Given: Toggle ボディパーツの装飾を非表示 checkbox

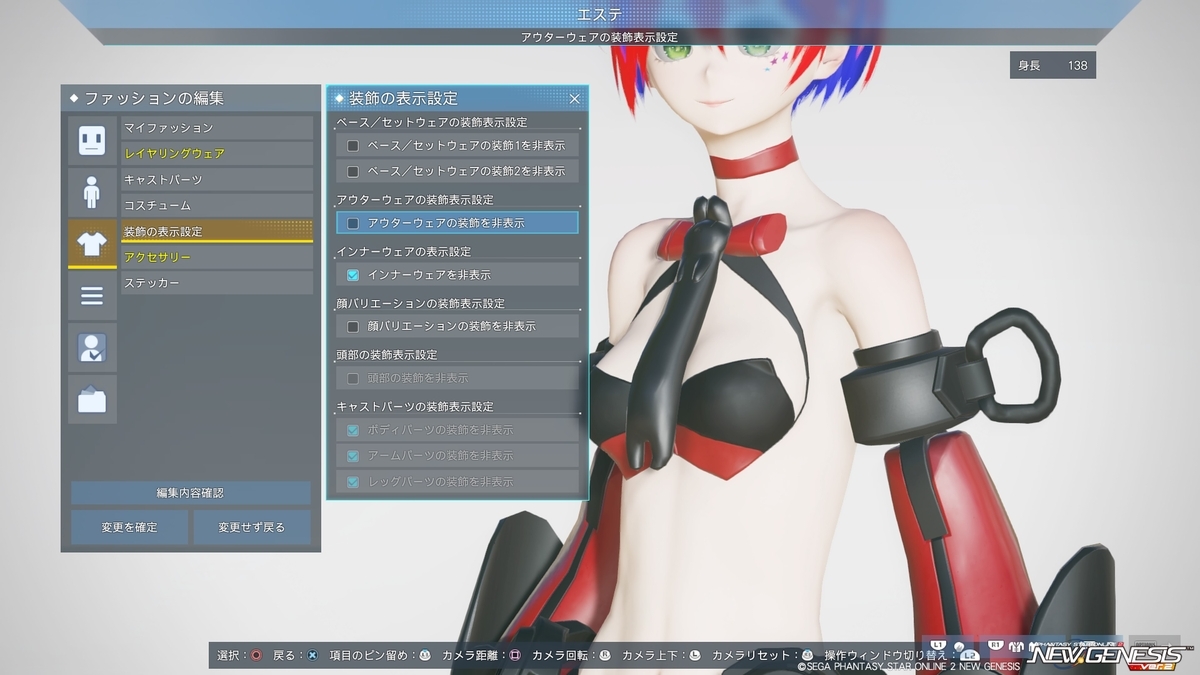Looking at the screenshot, I should click(352, 430).
